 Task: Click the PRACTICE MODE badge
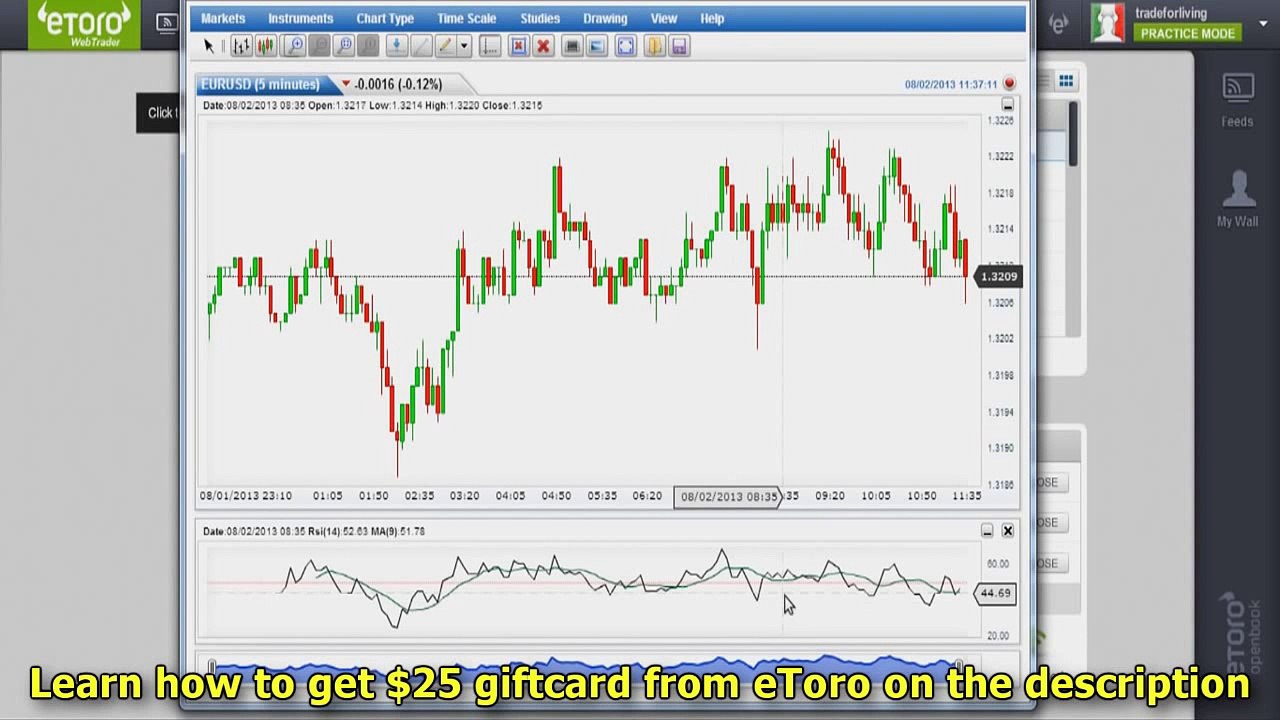(x=1188, y=34)
